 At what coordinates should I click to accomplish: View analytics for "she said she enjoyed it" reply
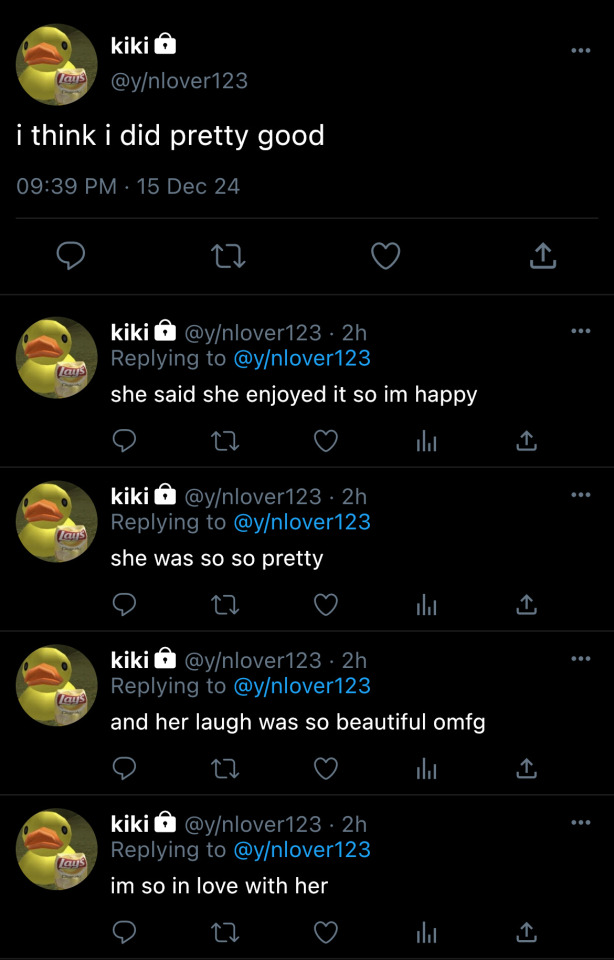tap(427, 440)
